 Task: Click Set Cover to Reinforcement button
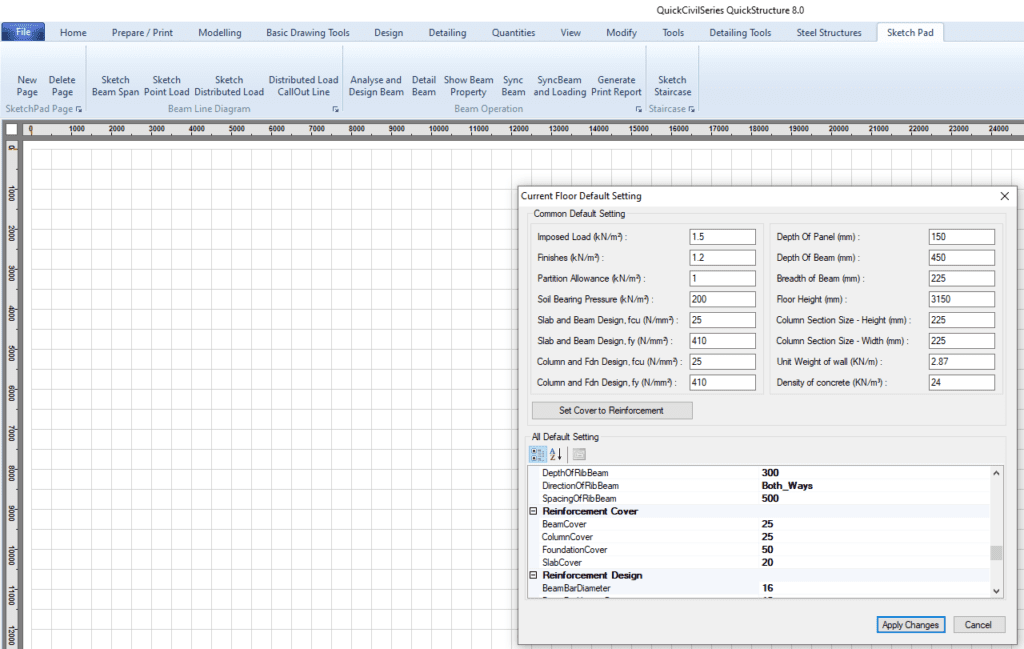tap(611, 410)
